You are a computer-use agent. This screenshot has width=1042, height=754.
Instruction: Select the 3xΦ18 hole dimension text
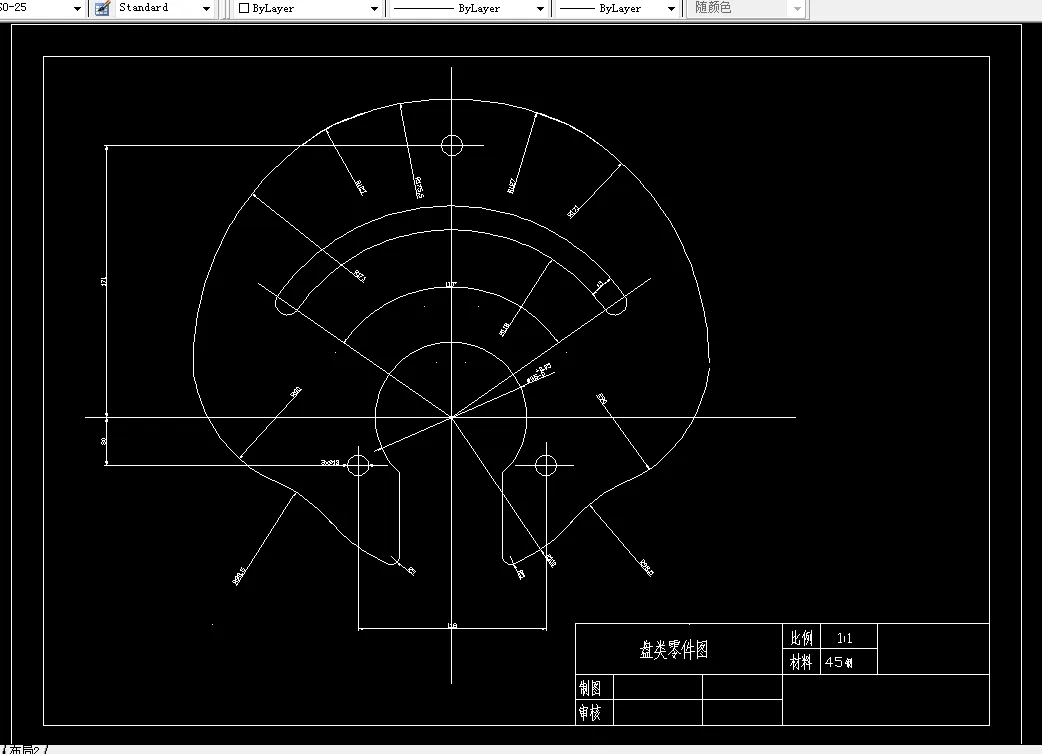click(330, 462)
